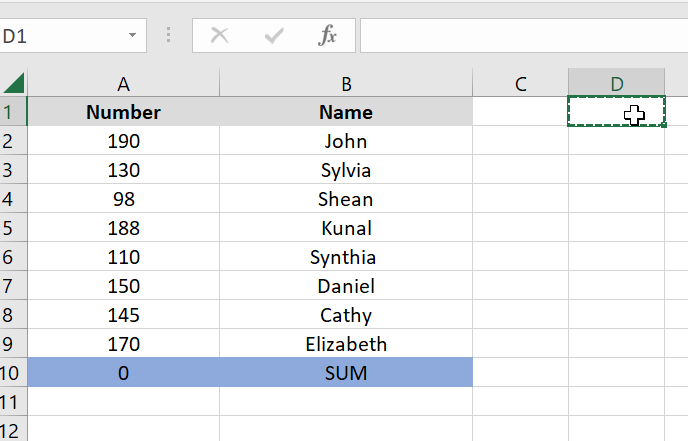The height and width of the screenshot is (441, 688).
Task: Click the Enter checkmark icon in formula bar
Action: pyautogui.click(x=273, y=36)
